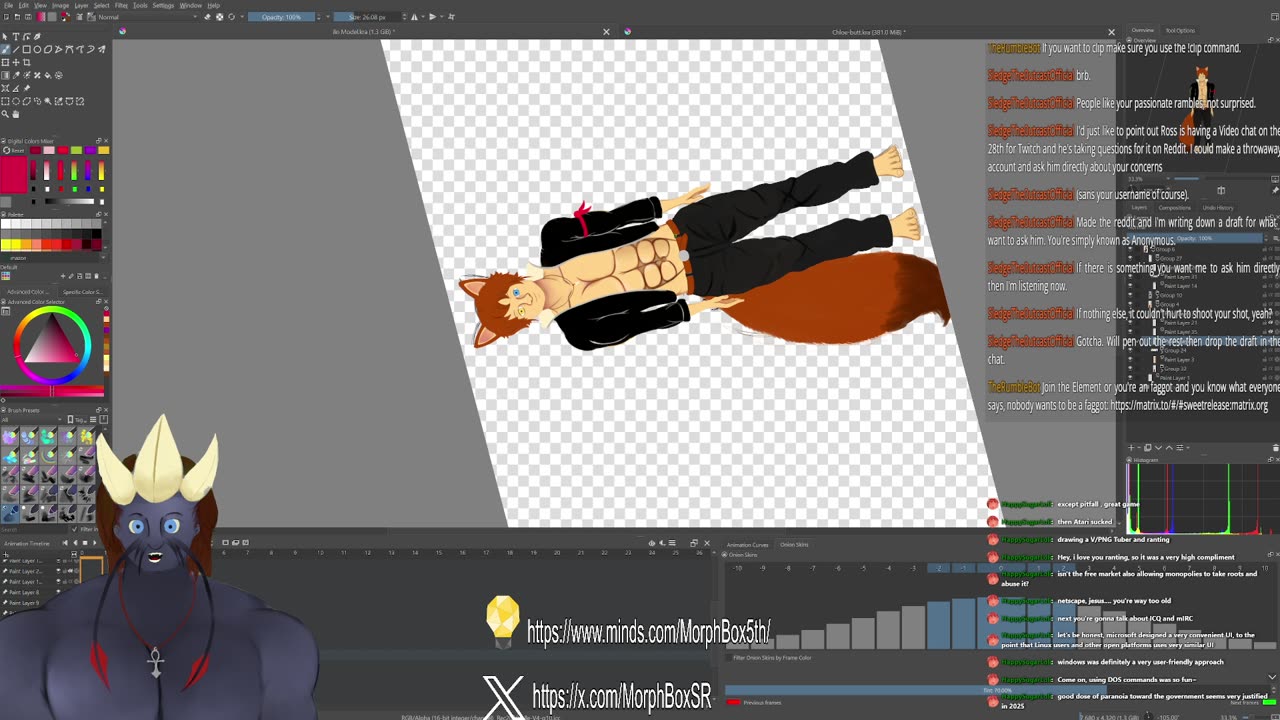Toggle Horizontal Mirror tool
The width and height of the screenshot is (1280, 720).
414,17
